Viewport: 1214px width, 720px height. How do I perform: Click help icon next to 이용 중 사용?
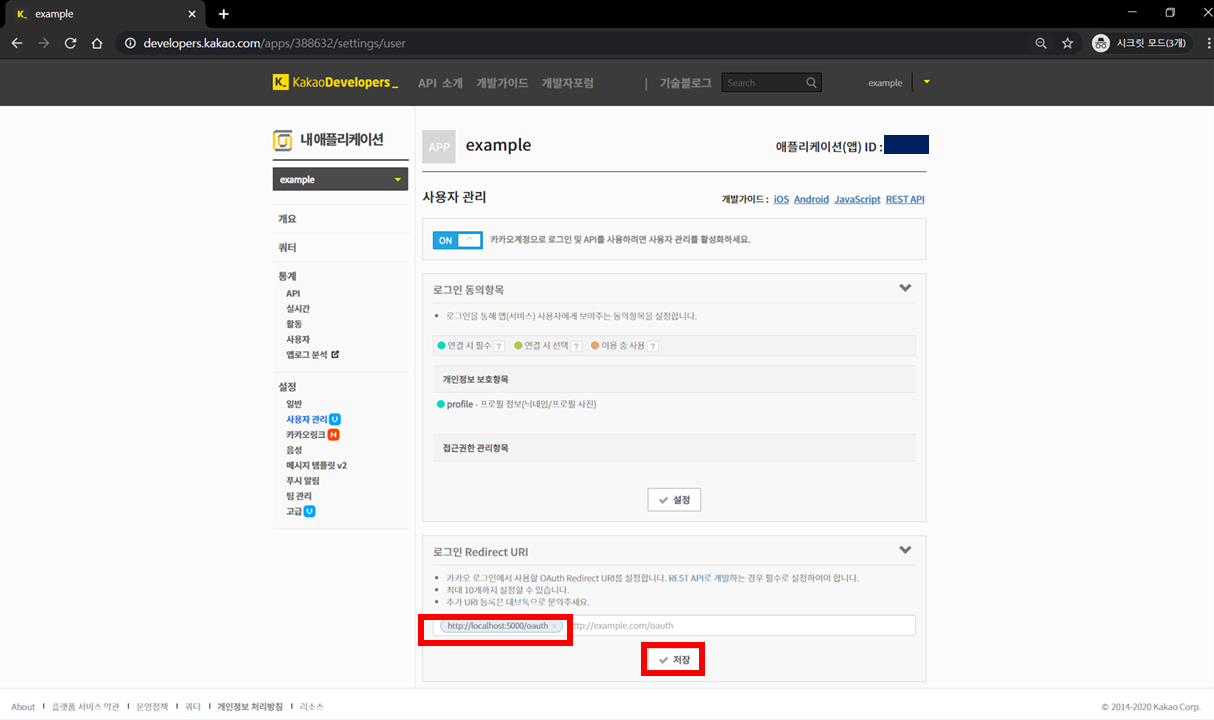[653, 346]
